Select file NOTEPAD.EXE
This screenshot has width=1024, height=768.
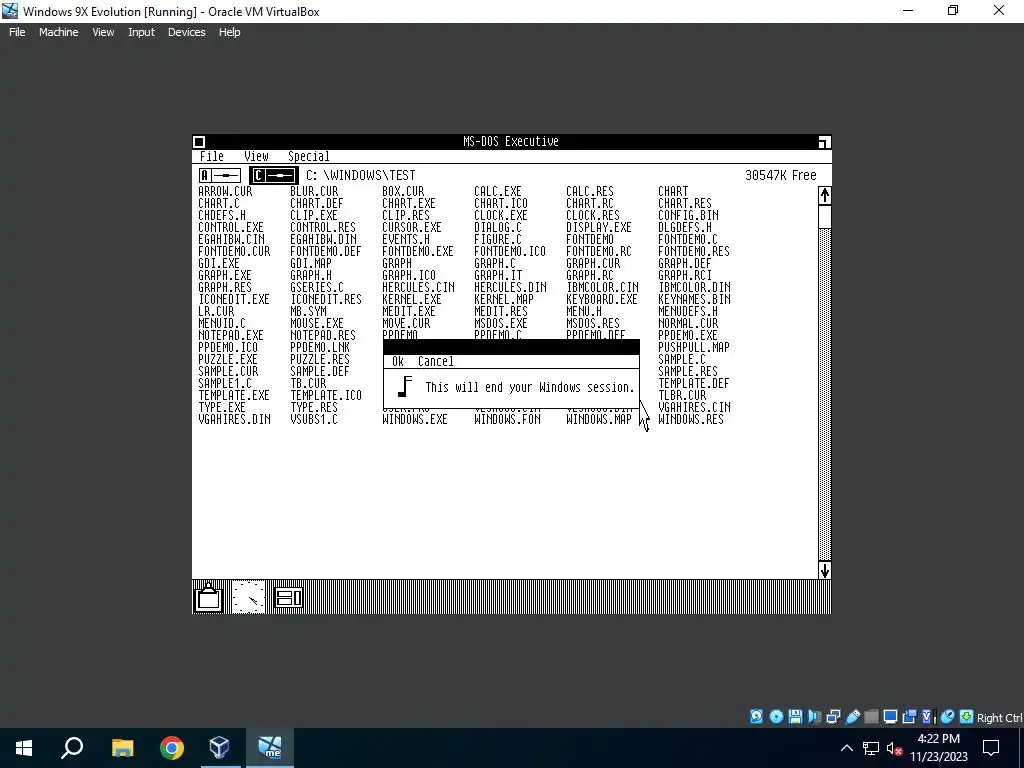click(231, 335)
